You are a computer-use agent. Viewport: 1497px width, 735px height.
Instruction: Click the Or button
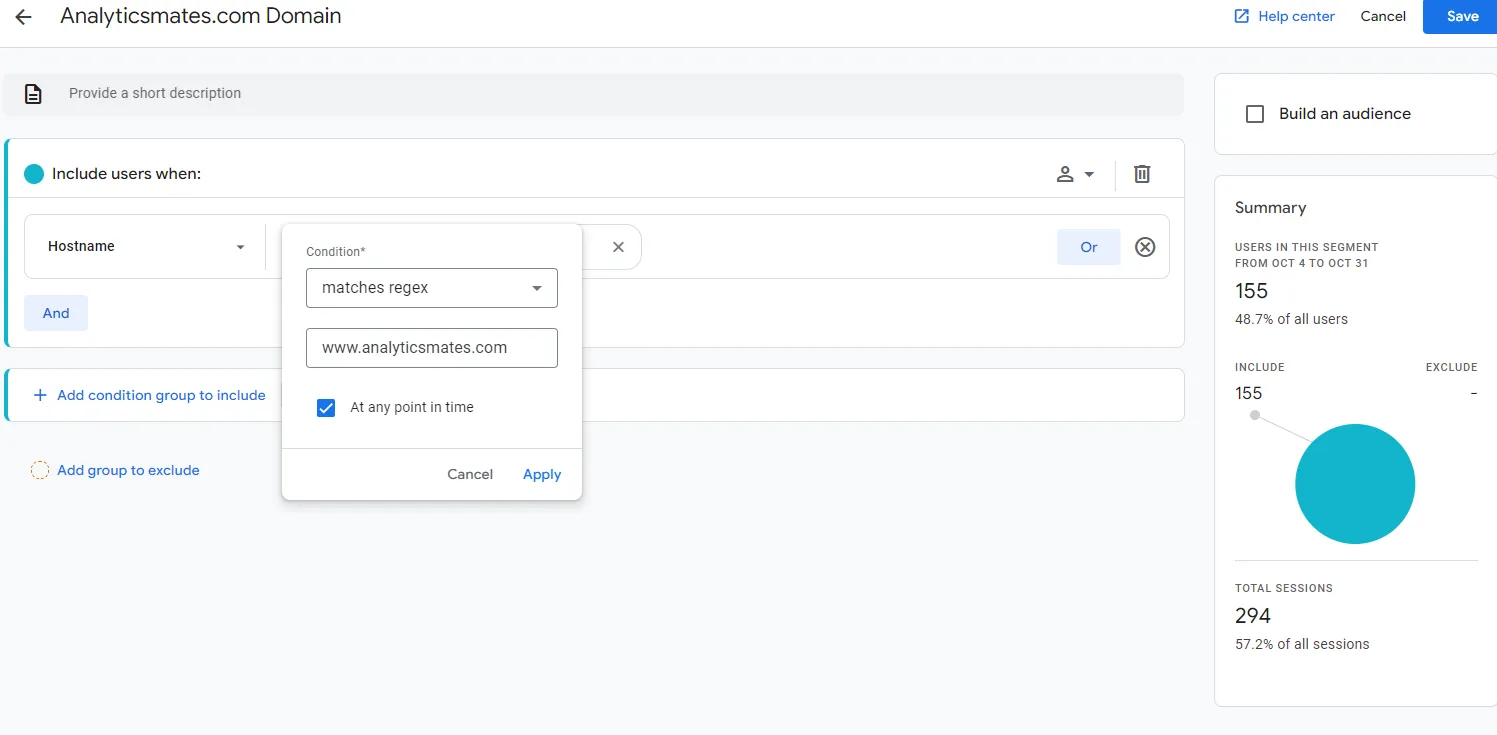coord(1089,247)
